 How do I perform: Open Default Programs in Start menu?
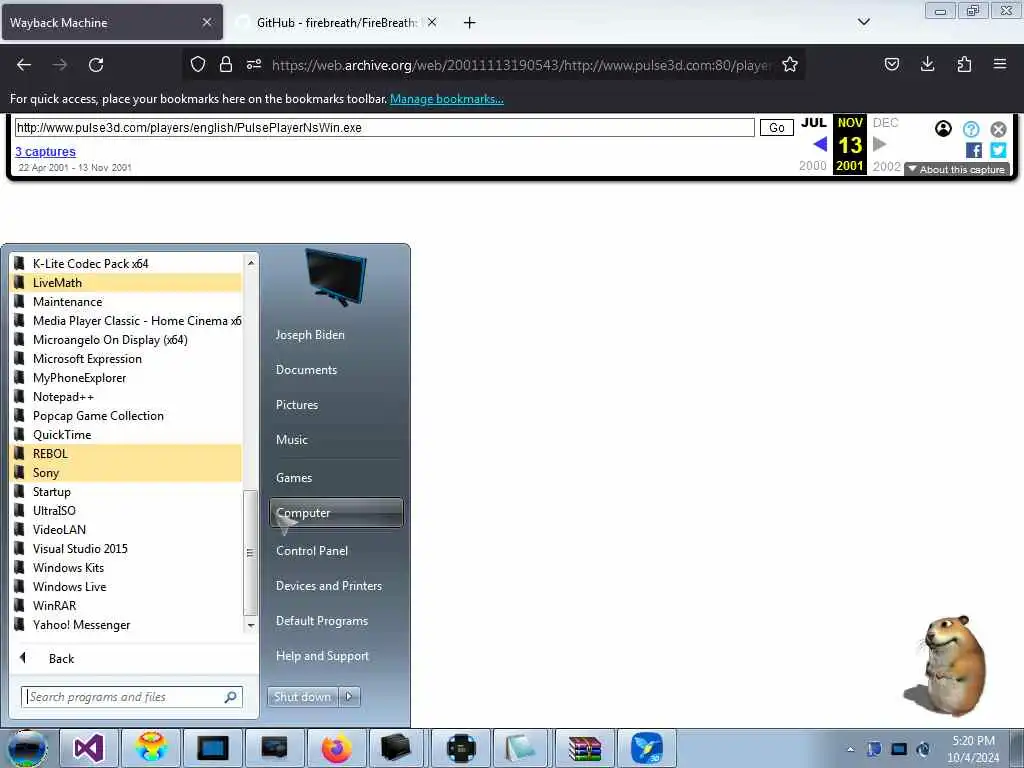coord(336,621)
